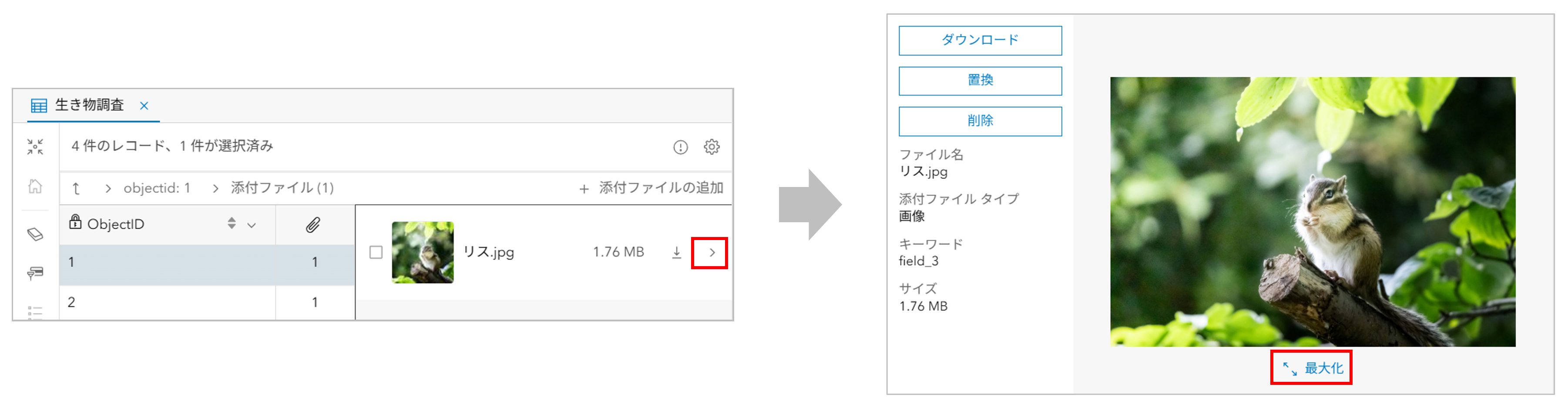The width and height of the screenshot is (1568, 414).
Task: Expand リス.jpg attachment details chevron
Action: coord(711,252)
